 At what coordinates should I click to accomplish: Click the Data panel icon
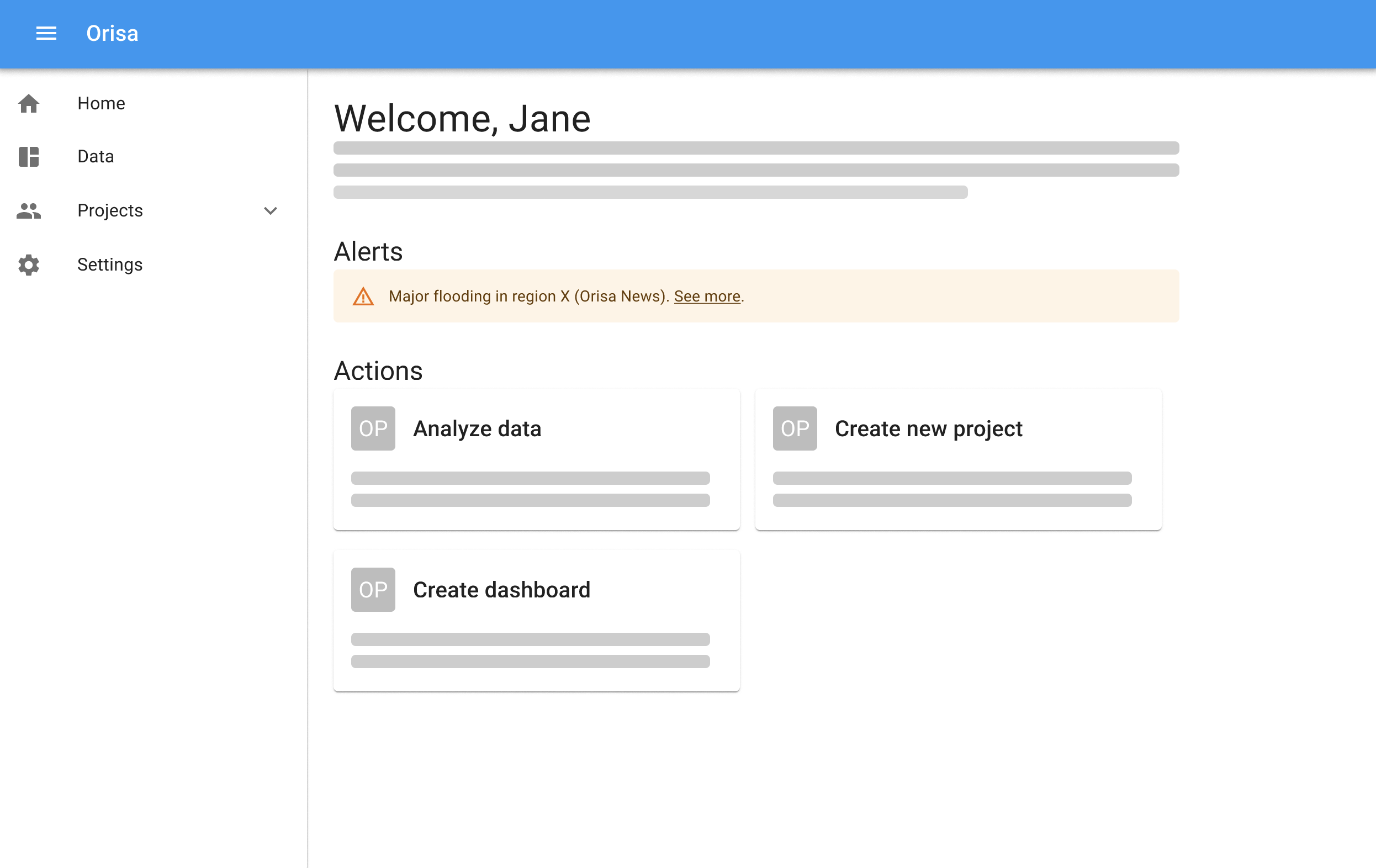[29, 156]
